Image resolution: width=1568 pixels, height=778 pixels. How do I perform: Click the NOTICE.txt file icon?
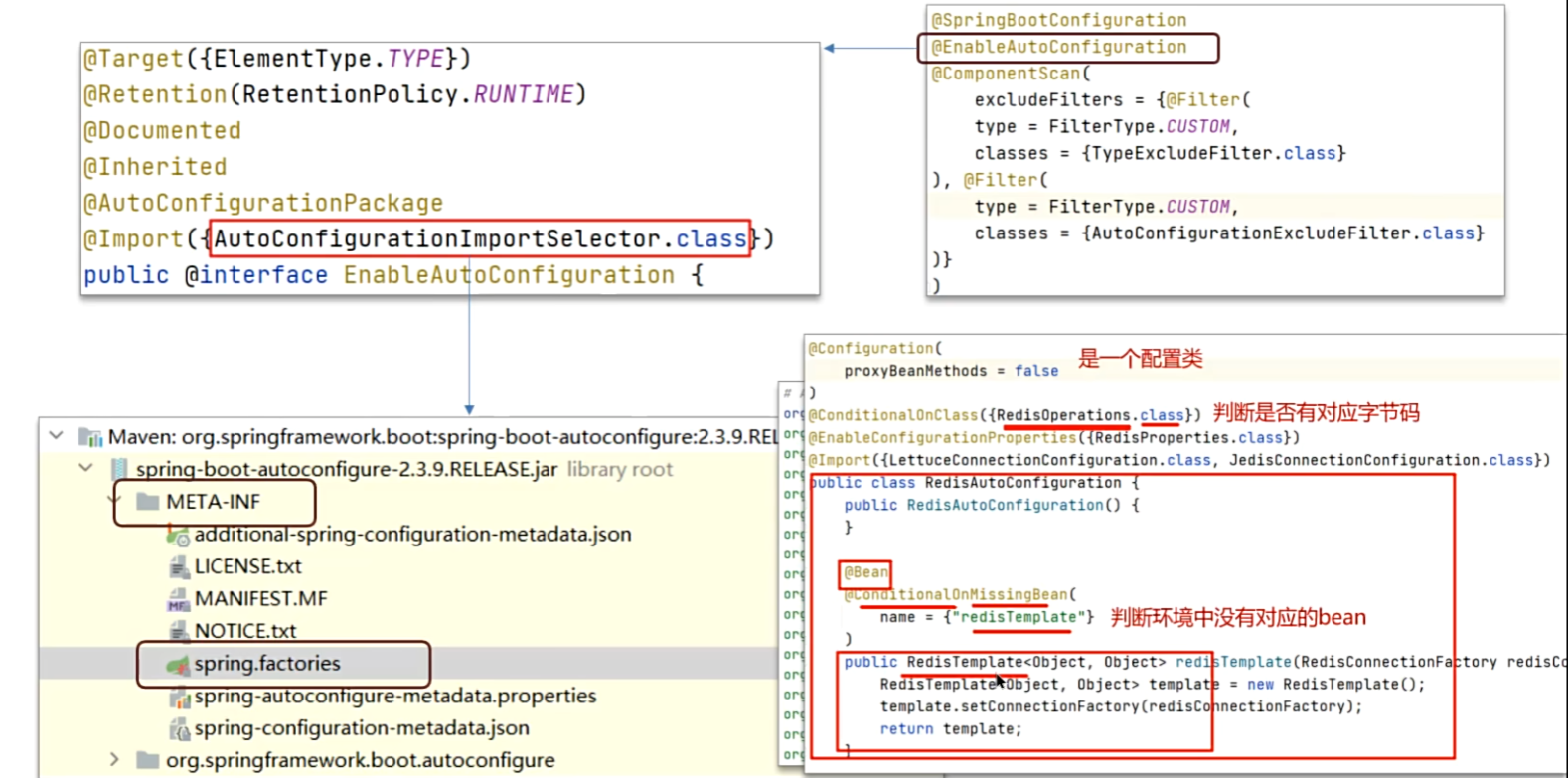[179, 631]
